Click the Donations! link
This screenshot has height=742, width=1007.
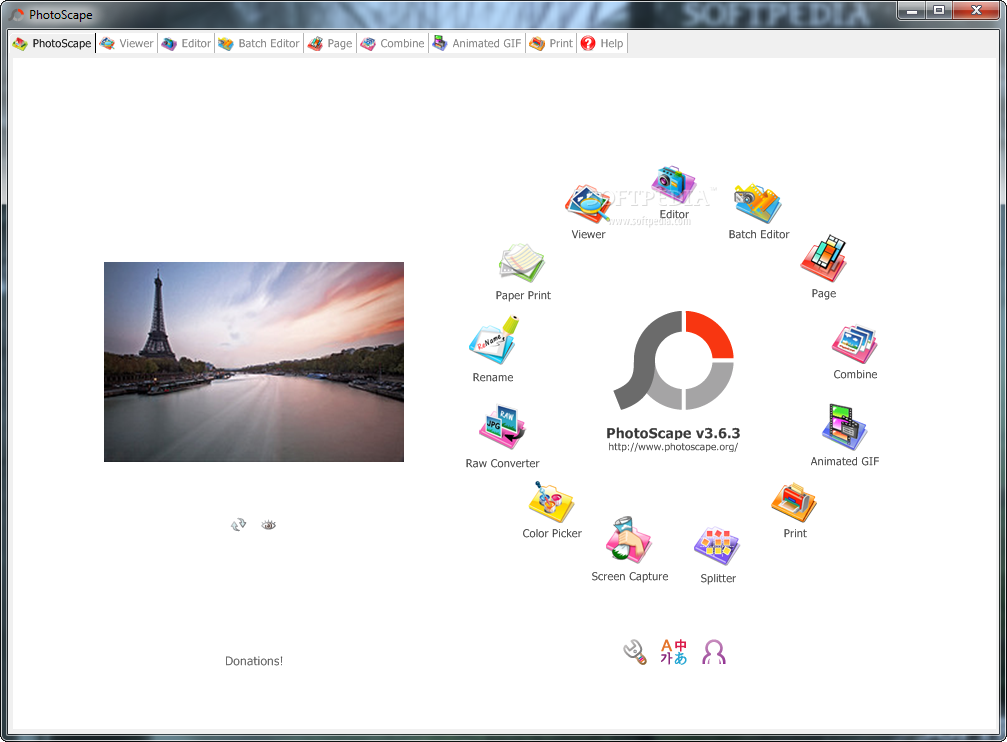pos(254,661)
